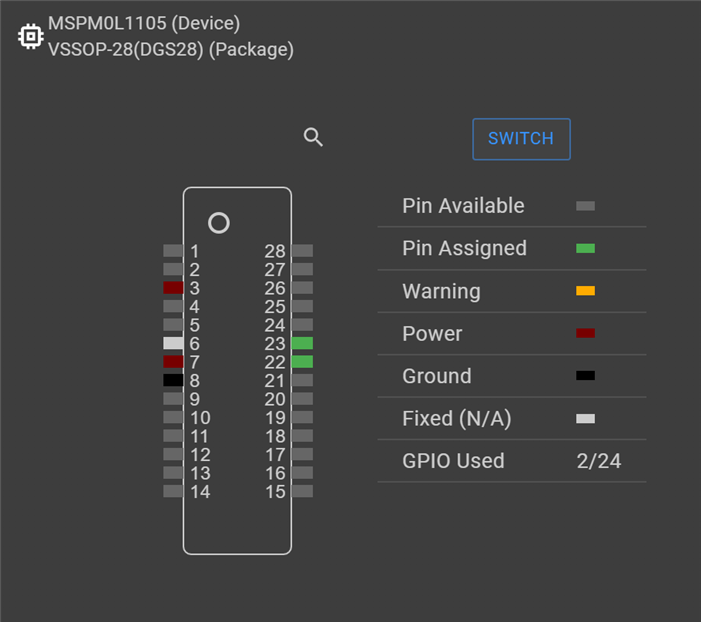Select pin 14 pad
Viewport: 701px width, 622px height.
173,491
